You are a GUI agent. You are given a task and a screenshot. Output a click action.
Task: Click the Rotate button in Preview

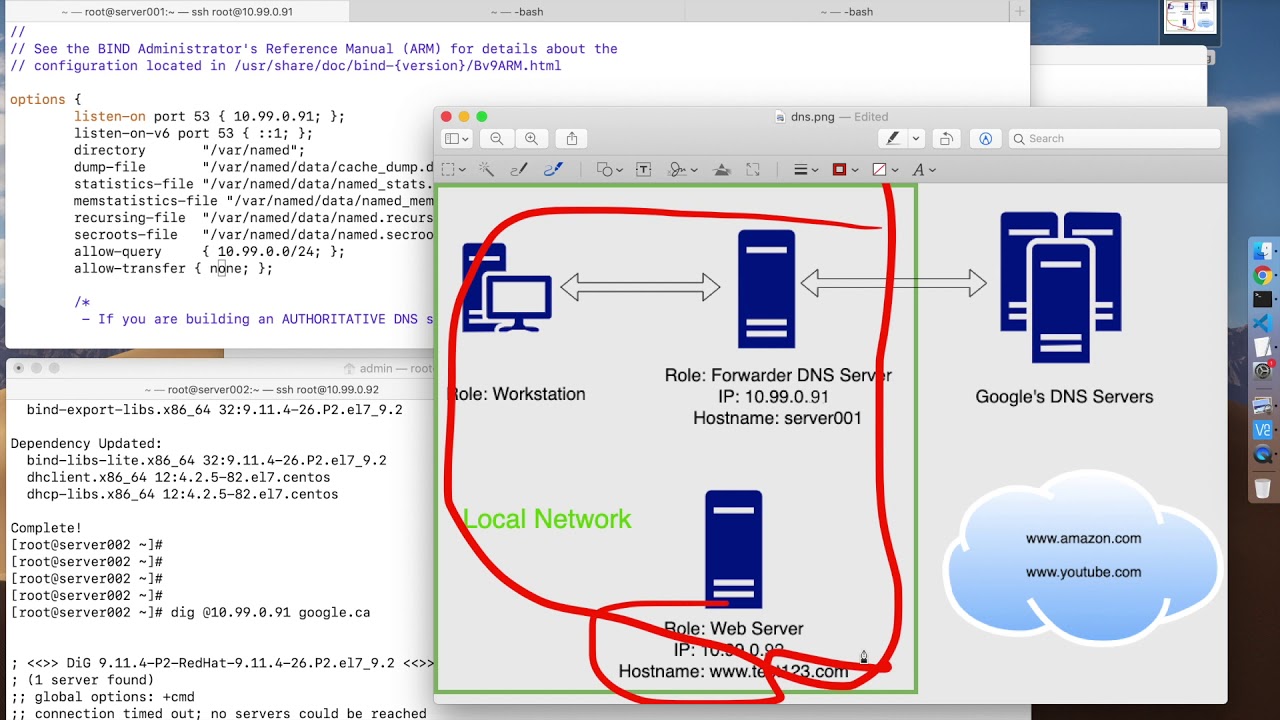pyautogui.click(x=946, y=139)
